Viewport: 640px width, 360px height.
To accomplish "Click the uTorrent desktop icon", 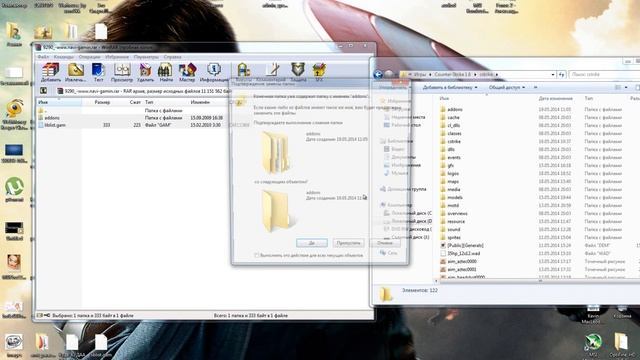I will pos(14,189).
